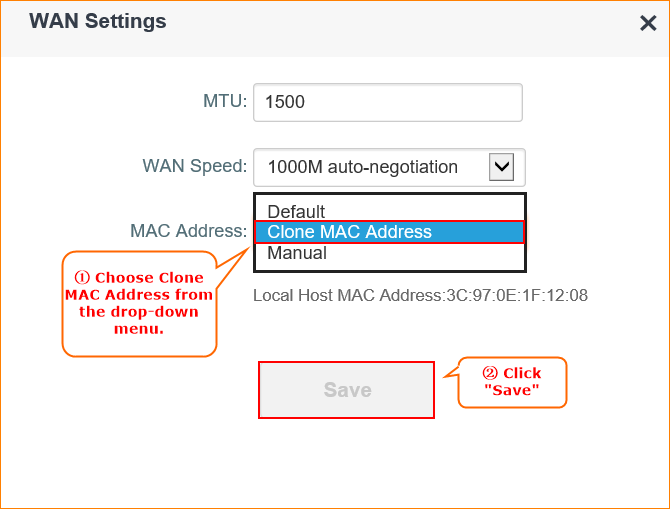Click the MTU label
The image size is (670, 509).
click(x=224, y=101)
